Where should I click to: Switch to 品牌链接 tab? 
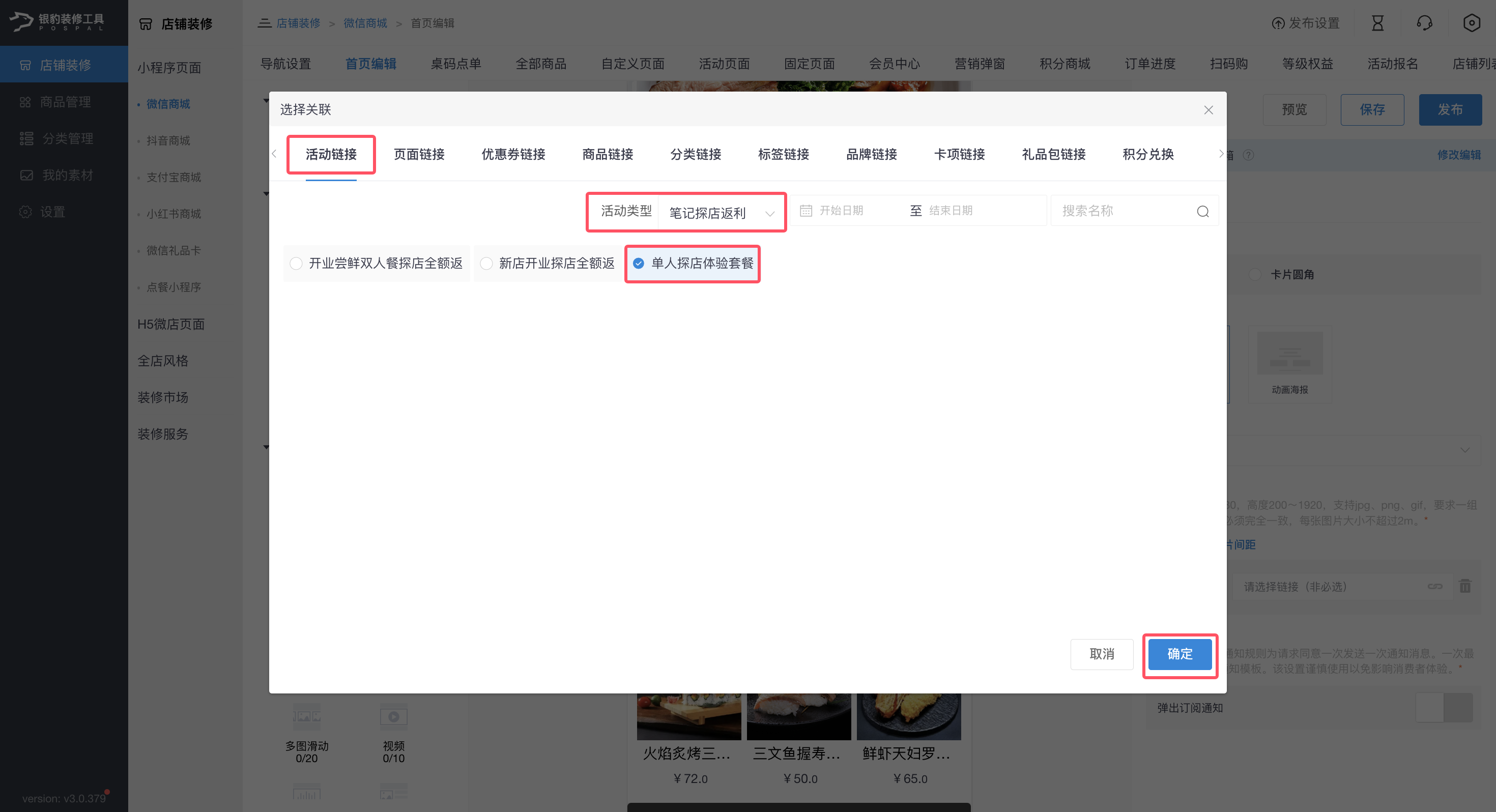pyautogui.click(x=871, y=154)
